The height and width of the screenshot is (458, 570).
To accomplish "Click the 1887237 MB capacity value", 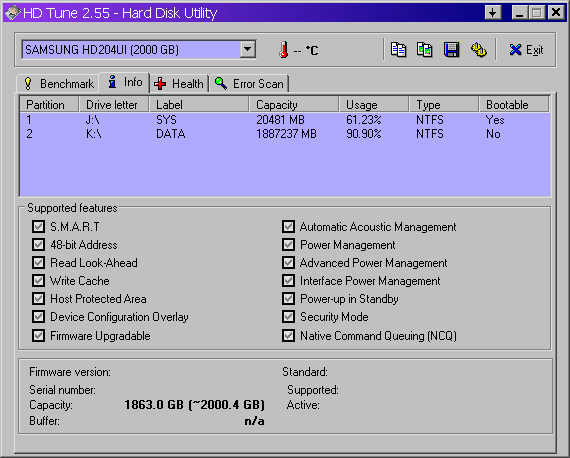I will pyautogui.click(x=286, y=134).
